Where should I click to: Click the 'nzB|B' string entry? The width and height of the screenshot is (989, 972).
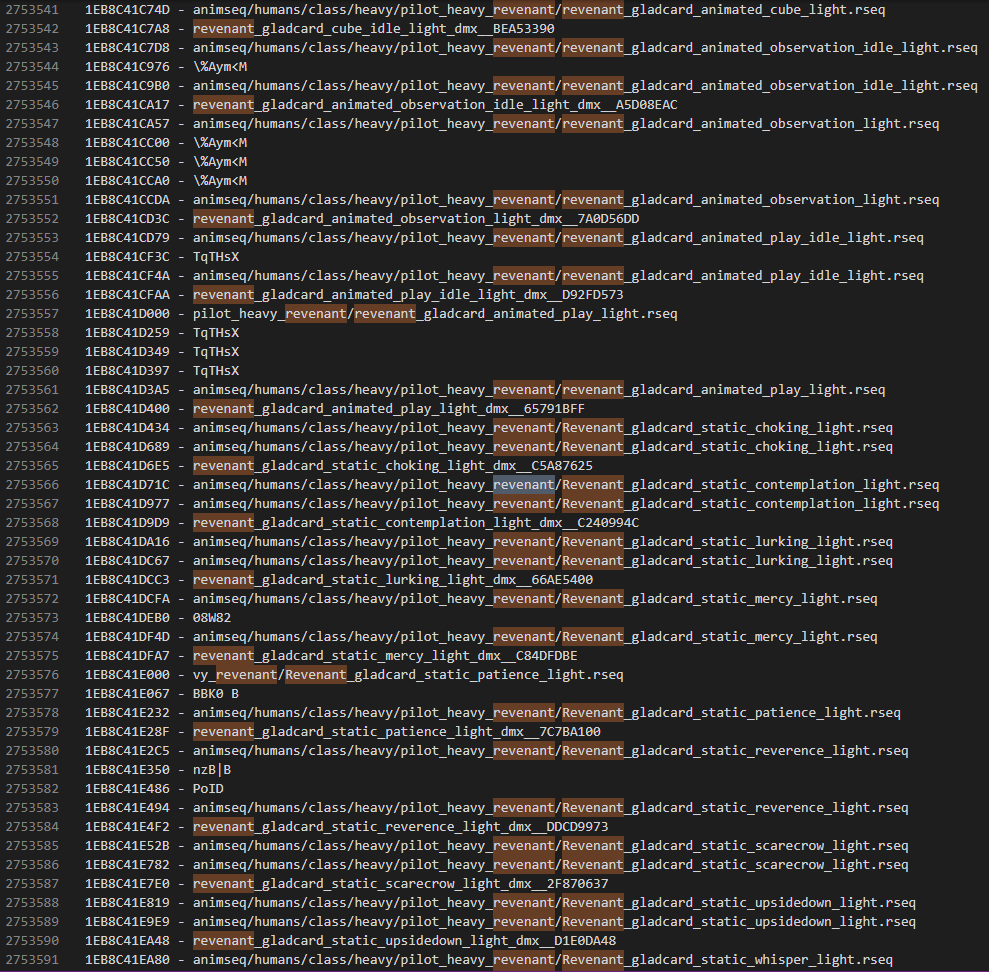tap(212, 770)
